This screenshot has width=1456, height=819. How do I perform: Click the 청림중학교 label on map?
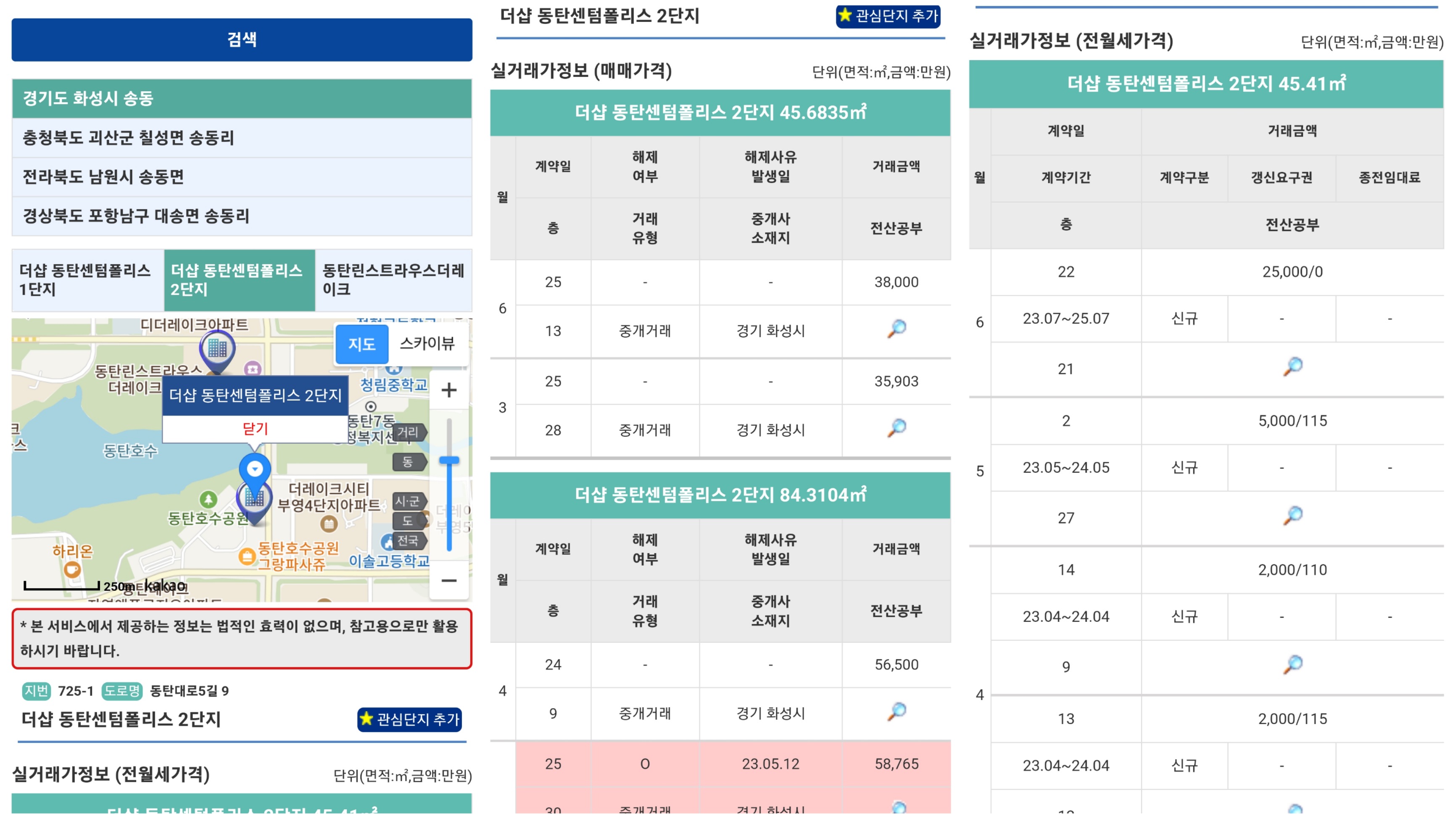tap(394, 385)
